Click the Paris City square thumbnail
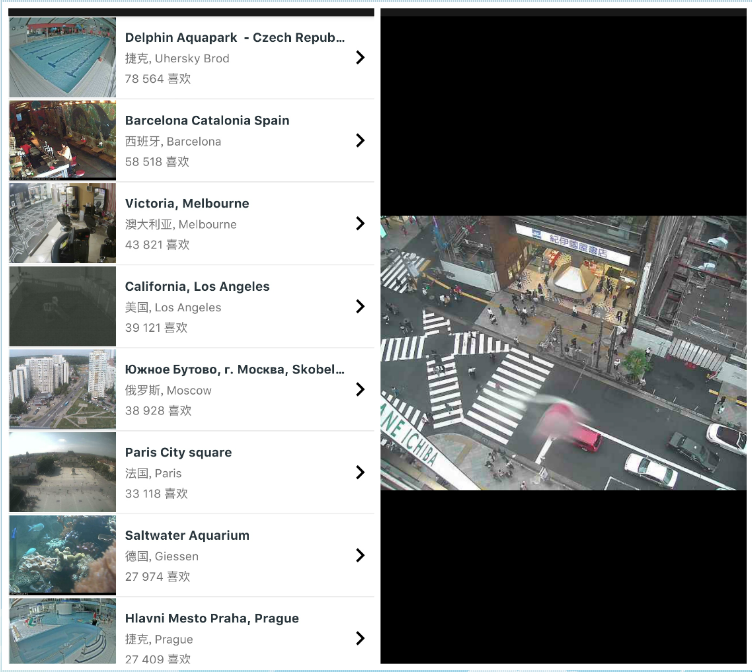 (62, 473)
